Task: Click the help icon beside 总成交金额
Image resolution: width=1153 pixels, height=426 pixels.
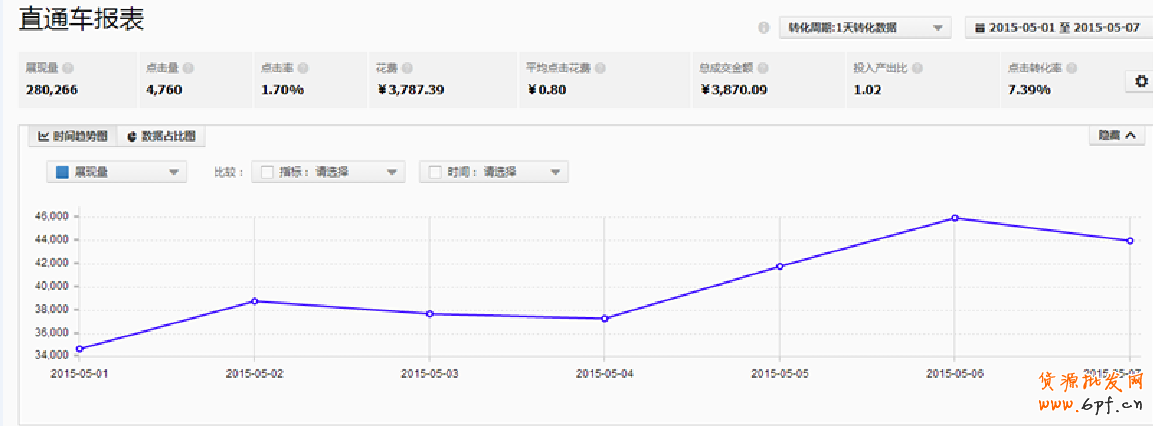Action: (762, 69)
